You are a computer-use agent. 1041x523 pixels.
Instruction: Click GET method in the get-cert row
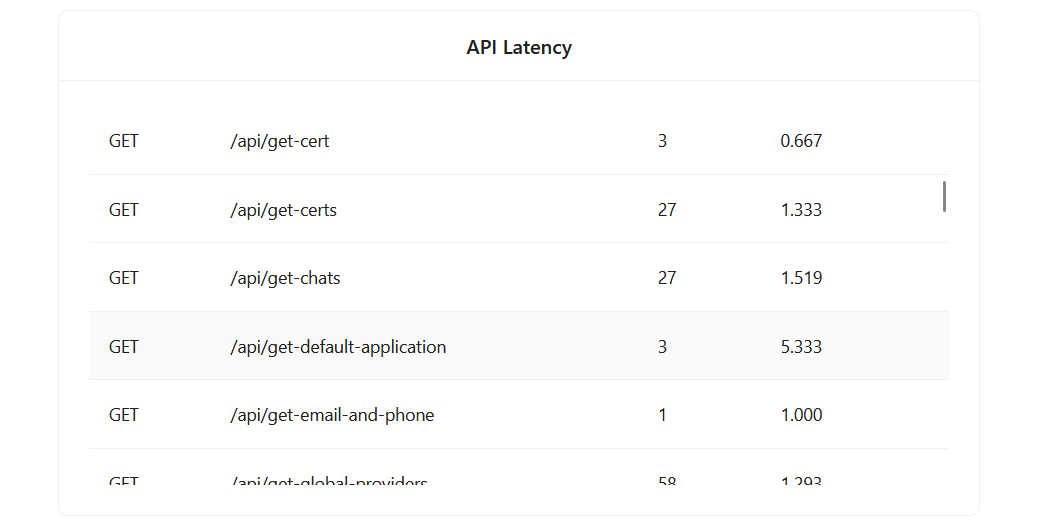pyautogui.click(x=124, y=141)
